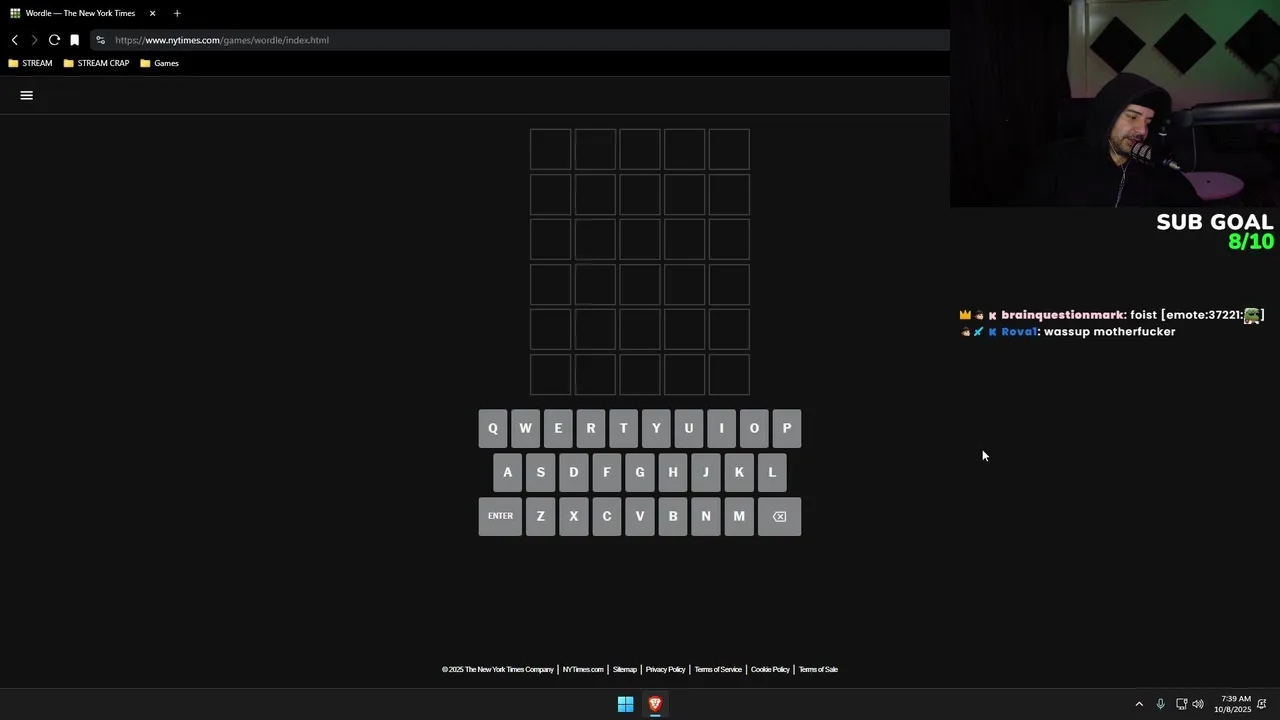Tap the E key on Wordle keyboard
Screen dimensions: 1280x720
click(558, 428)
